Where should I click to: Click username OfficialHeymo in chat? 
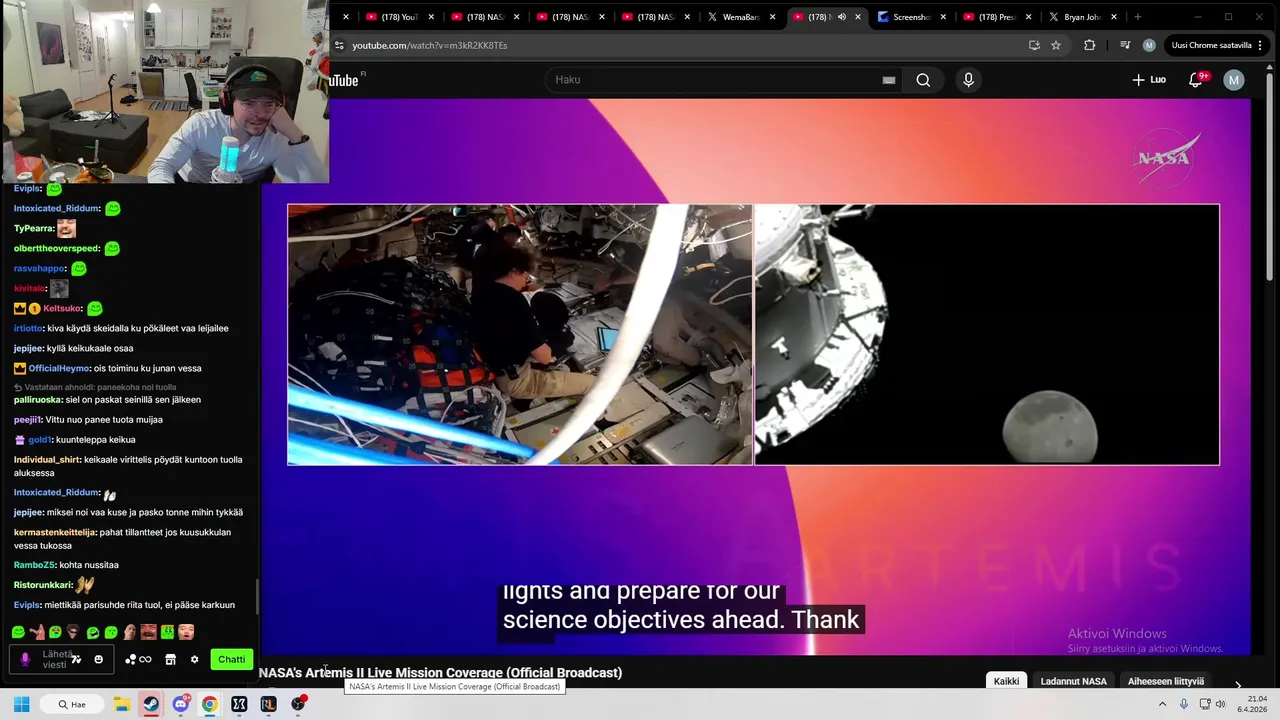click(x=59, y=368)
